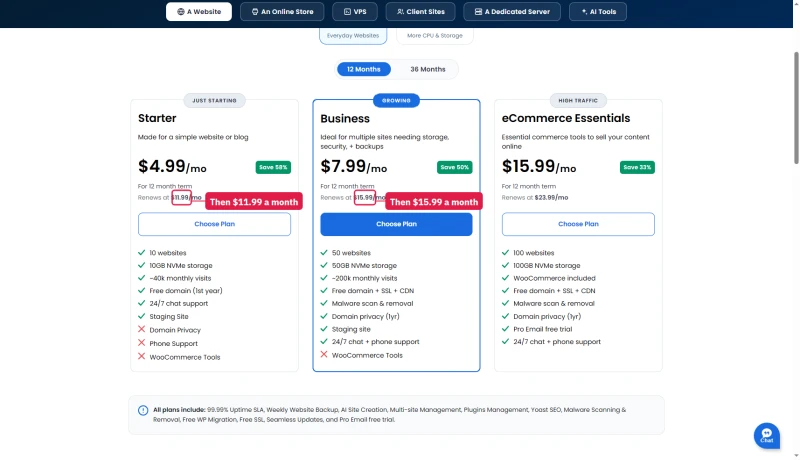The width and height of the screenshot is (800, 460).
Task: Click the checkmark next to 100 websites
Action: pyautogui.click(x=505, y=252)
